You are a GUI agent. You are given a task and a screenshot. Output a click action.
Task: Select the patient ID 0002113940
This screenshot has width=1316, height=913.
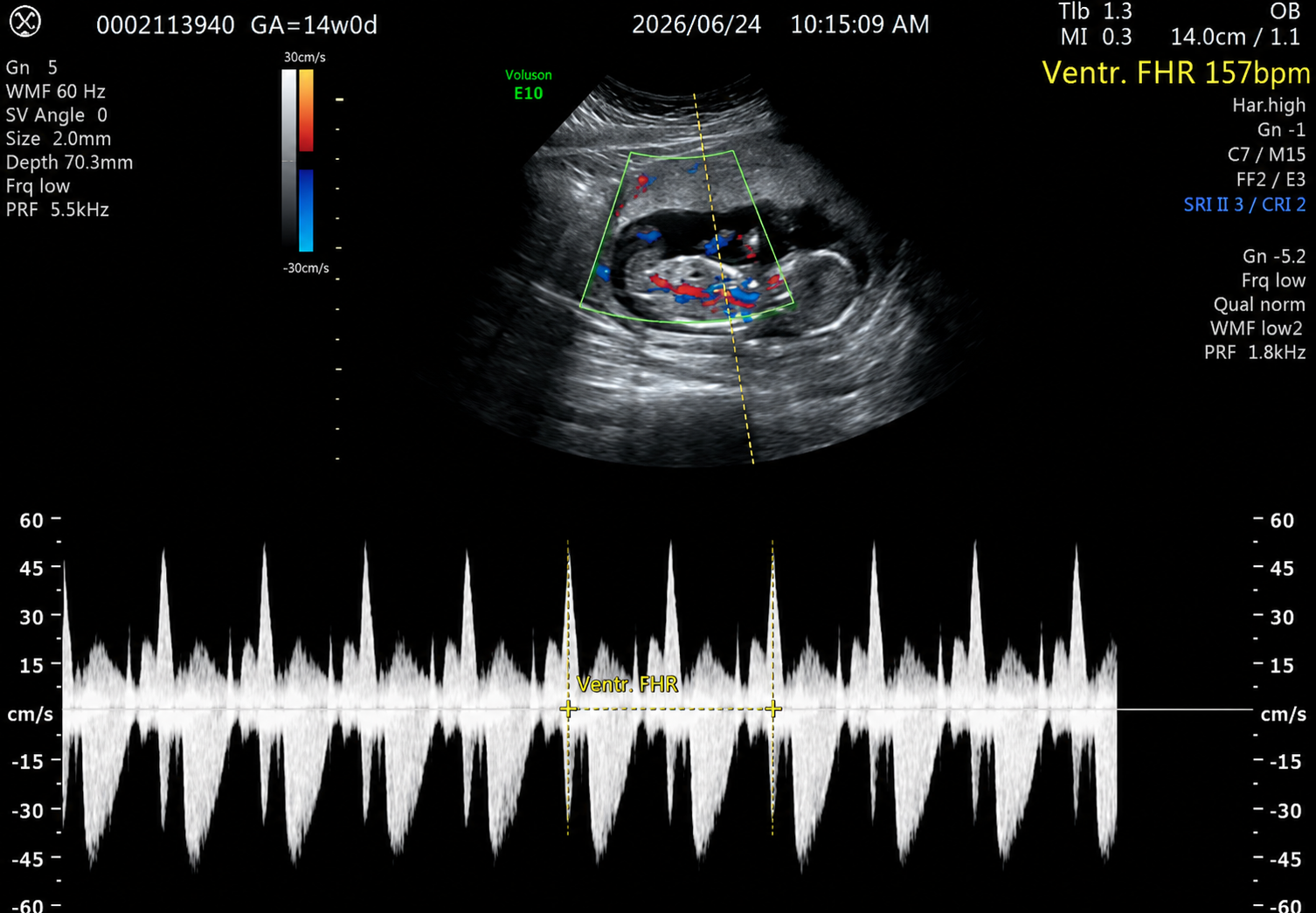tap(165, 25)
